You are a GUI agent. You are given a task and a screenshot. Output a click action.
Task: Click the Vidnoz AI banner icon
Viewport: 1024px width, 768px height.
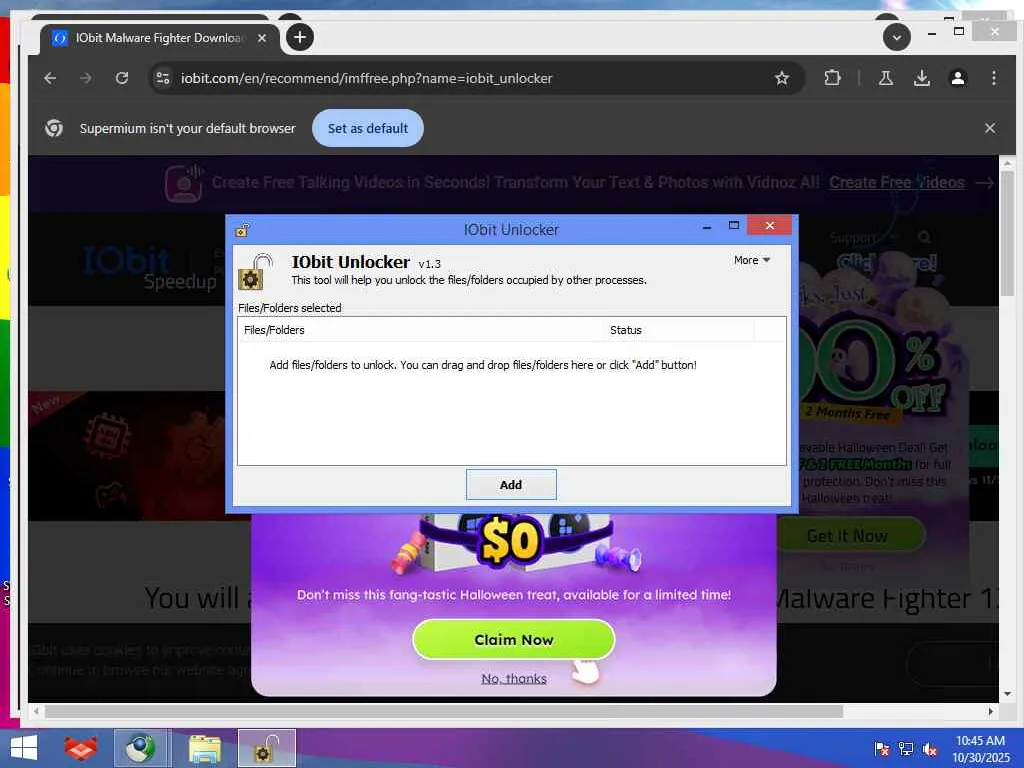click(184, 183)
